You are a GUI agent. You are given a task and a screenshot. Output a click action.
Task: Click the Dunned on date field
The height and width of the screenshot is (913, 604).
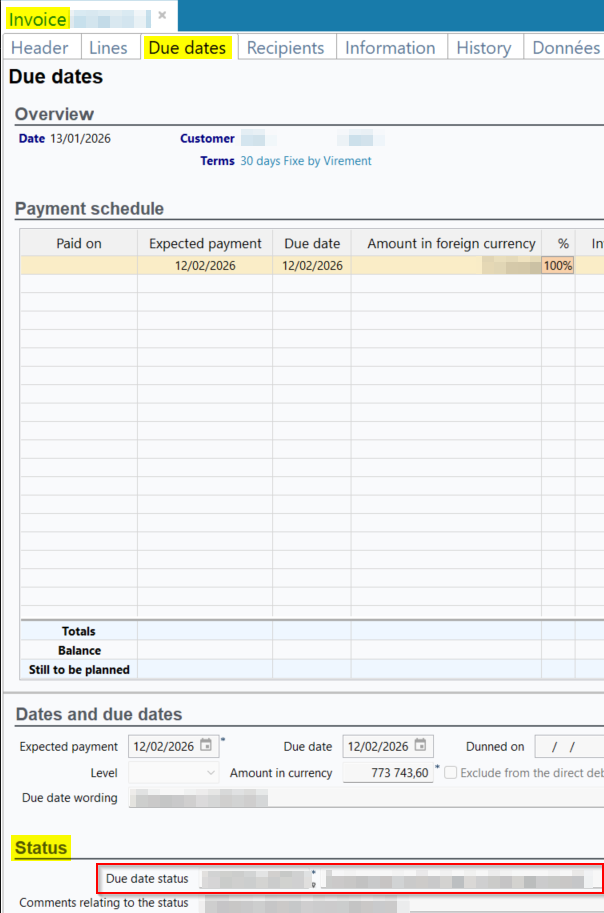[x=568, y=747]
